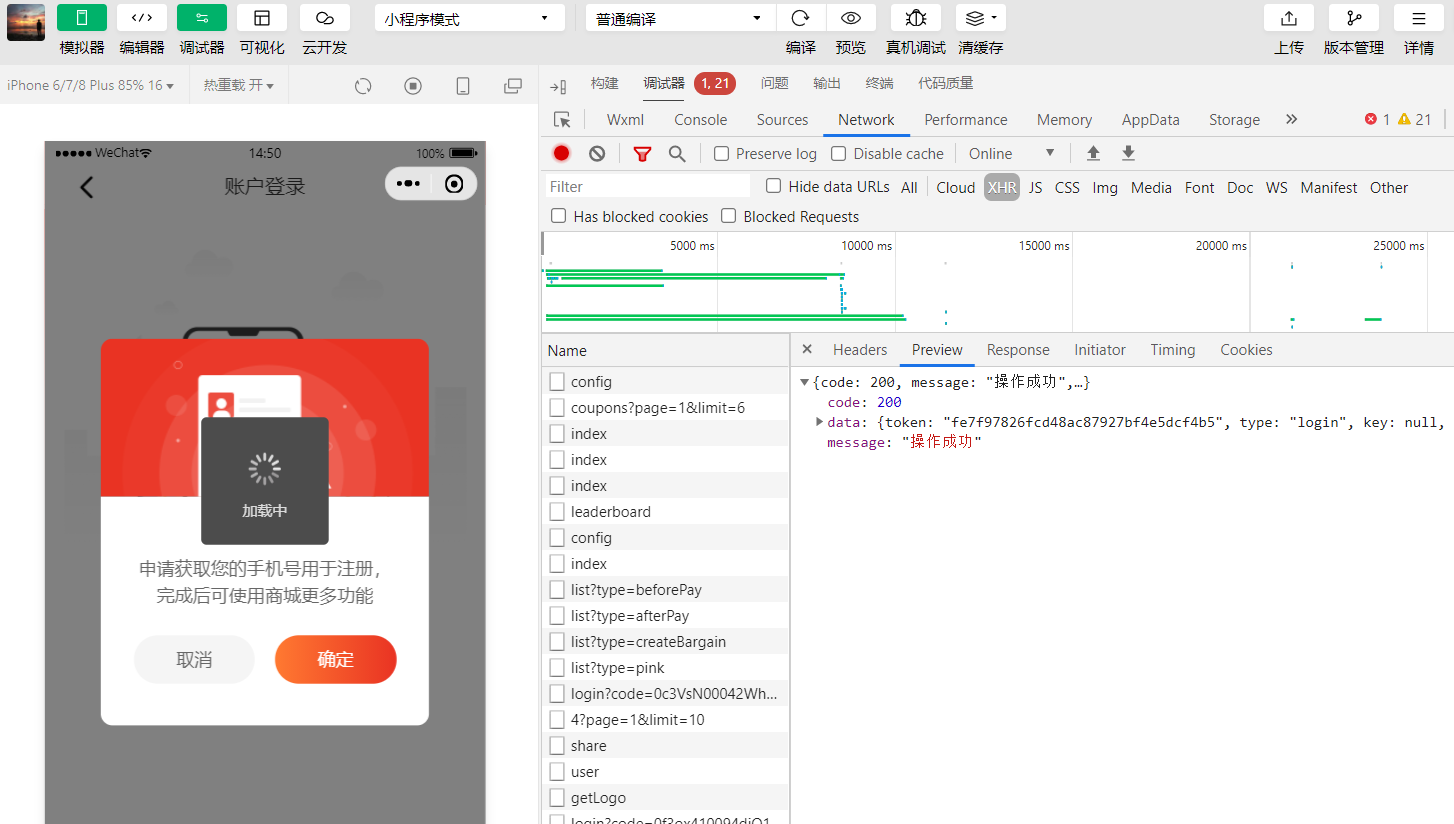This screenshot has width=1454, height=824.
Task: Filter requests by JS type
Action: coord(1035,187)
